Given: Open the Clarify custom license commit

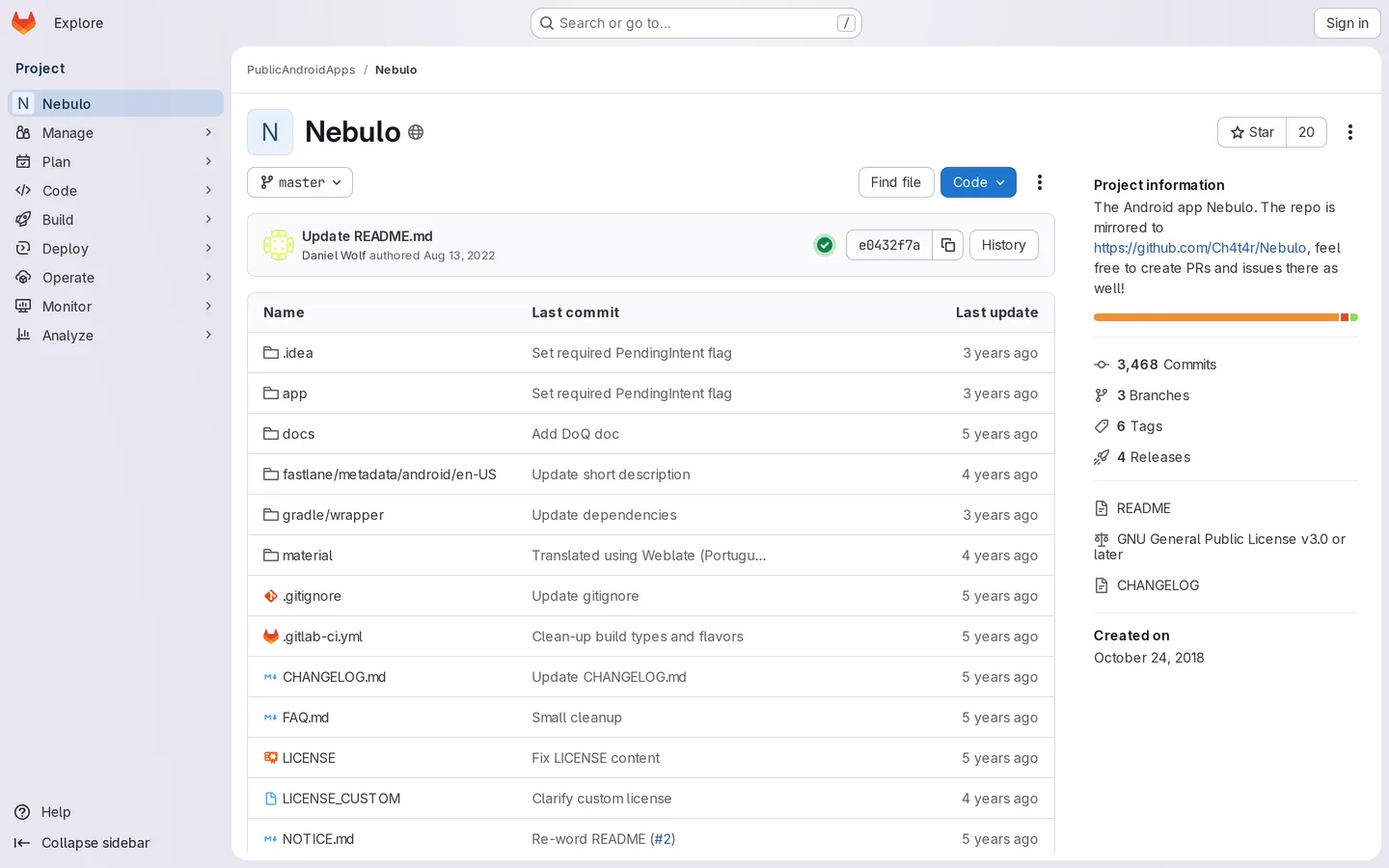Looking at the screenshot, I should (602, 799).
